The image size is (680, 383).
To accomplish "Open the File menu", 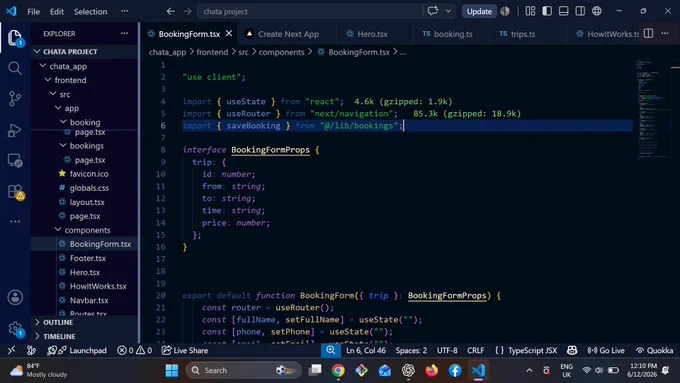I will coord(33,11).
